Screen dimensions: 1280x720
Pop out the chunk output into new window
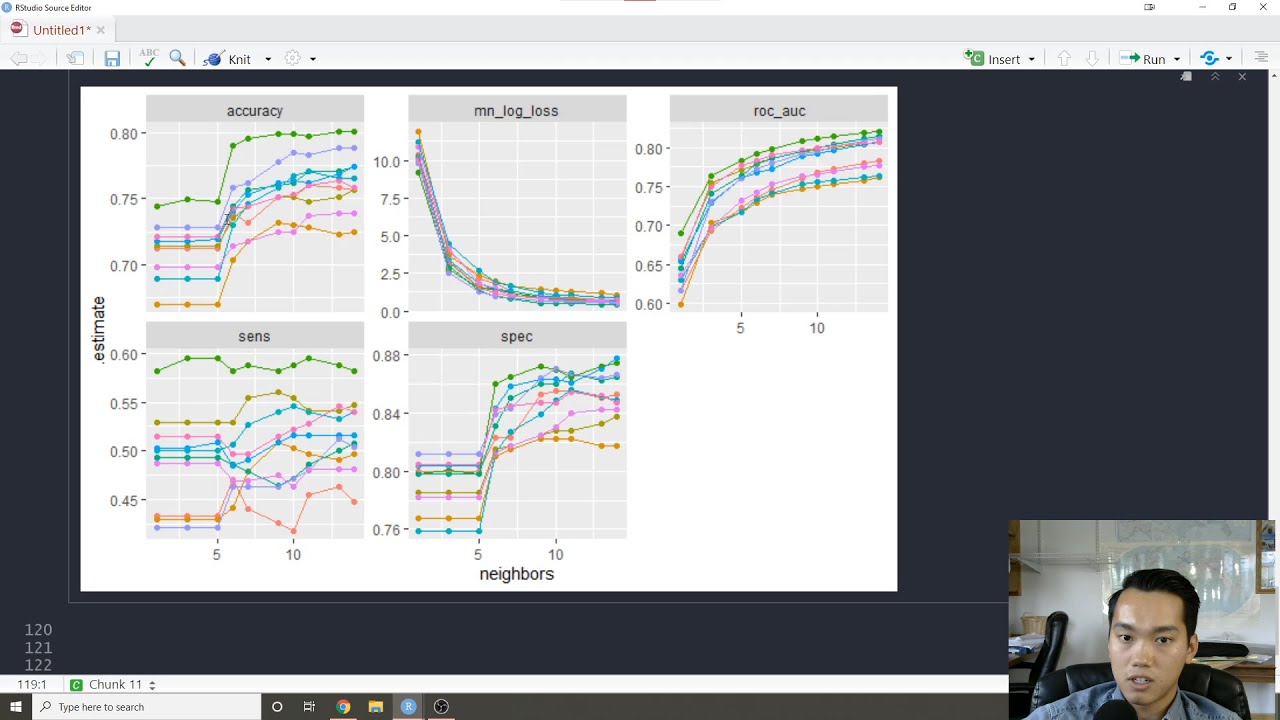[x=1186, y=77]
